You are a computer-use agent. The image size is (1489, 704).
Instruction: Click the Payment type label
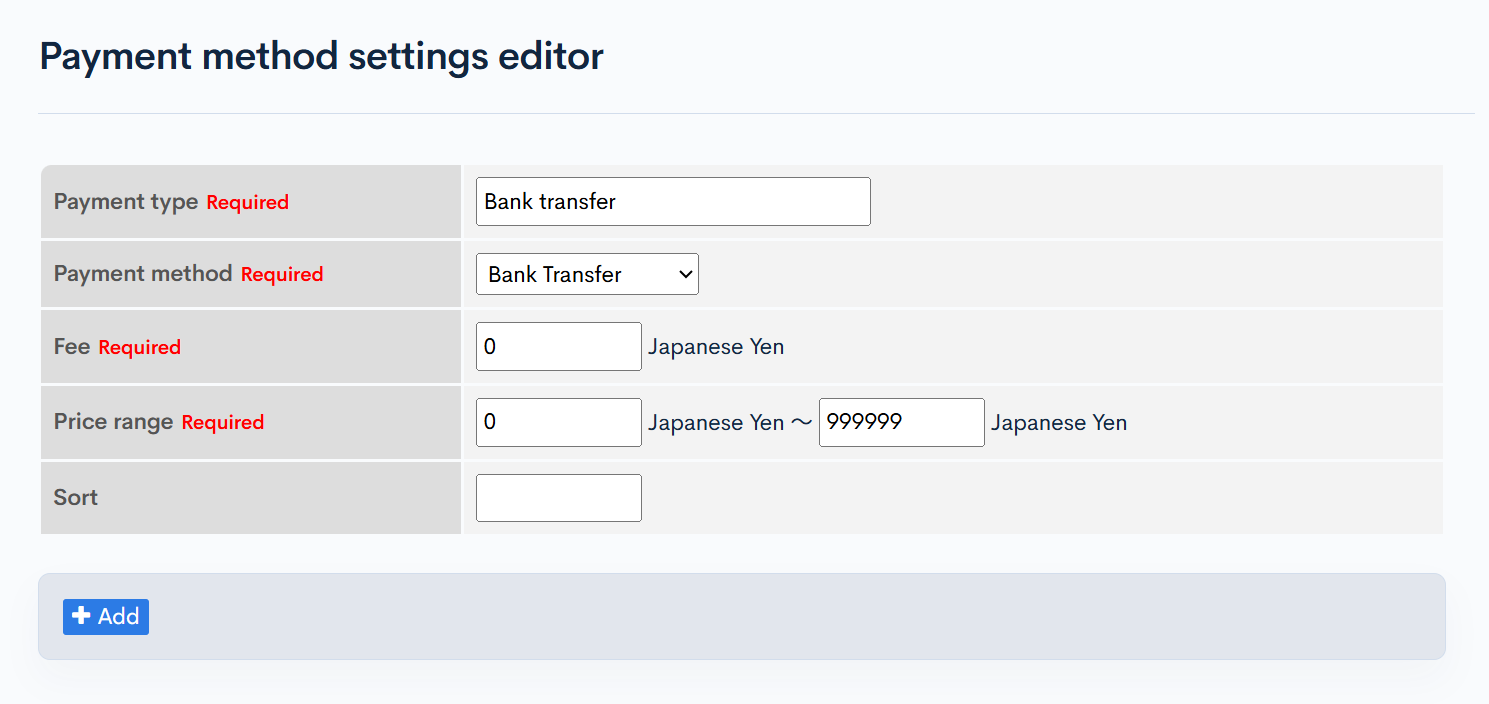126,202
